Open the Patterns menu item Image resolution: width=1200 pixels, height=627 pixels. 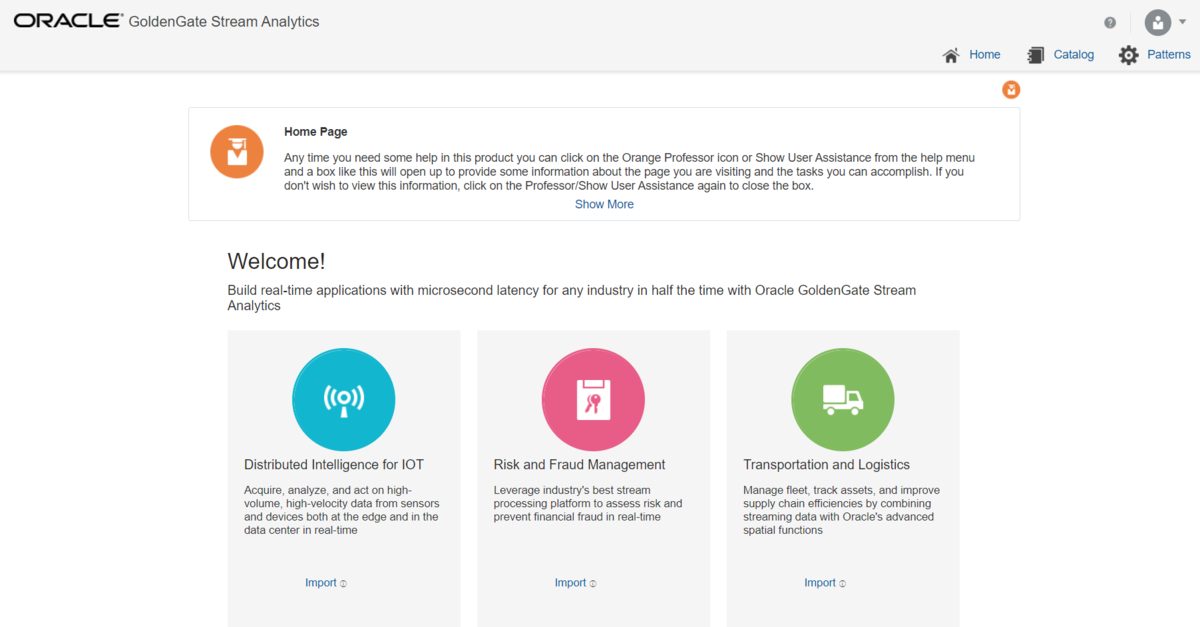(x=1169, y=55)
